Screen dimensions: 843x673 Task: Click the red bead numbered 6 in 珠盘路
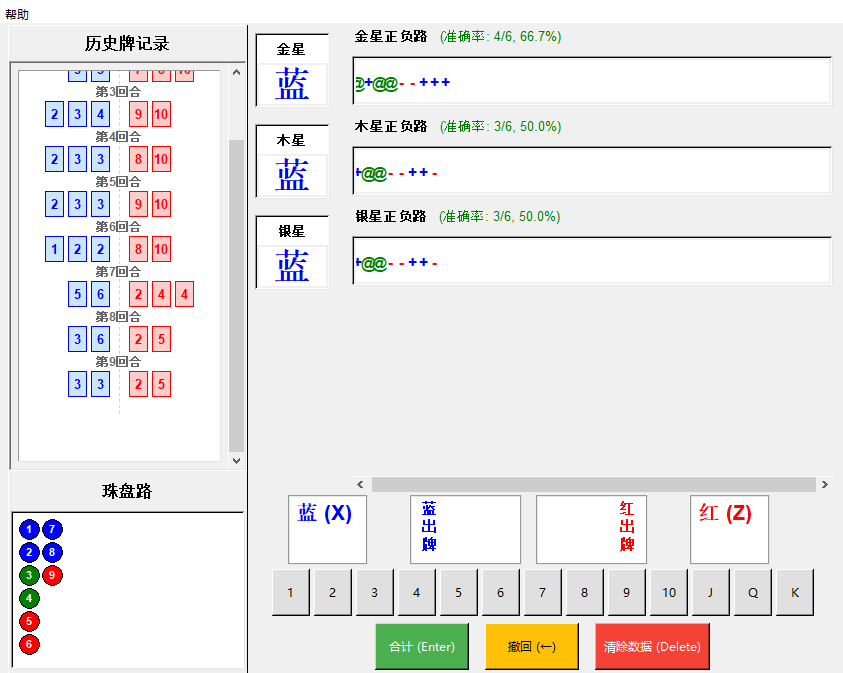[x=28, y=645]
